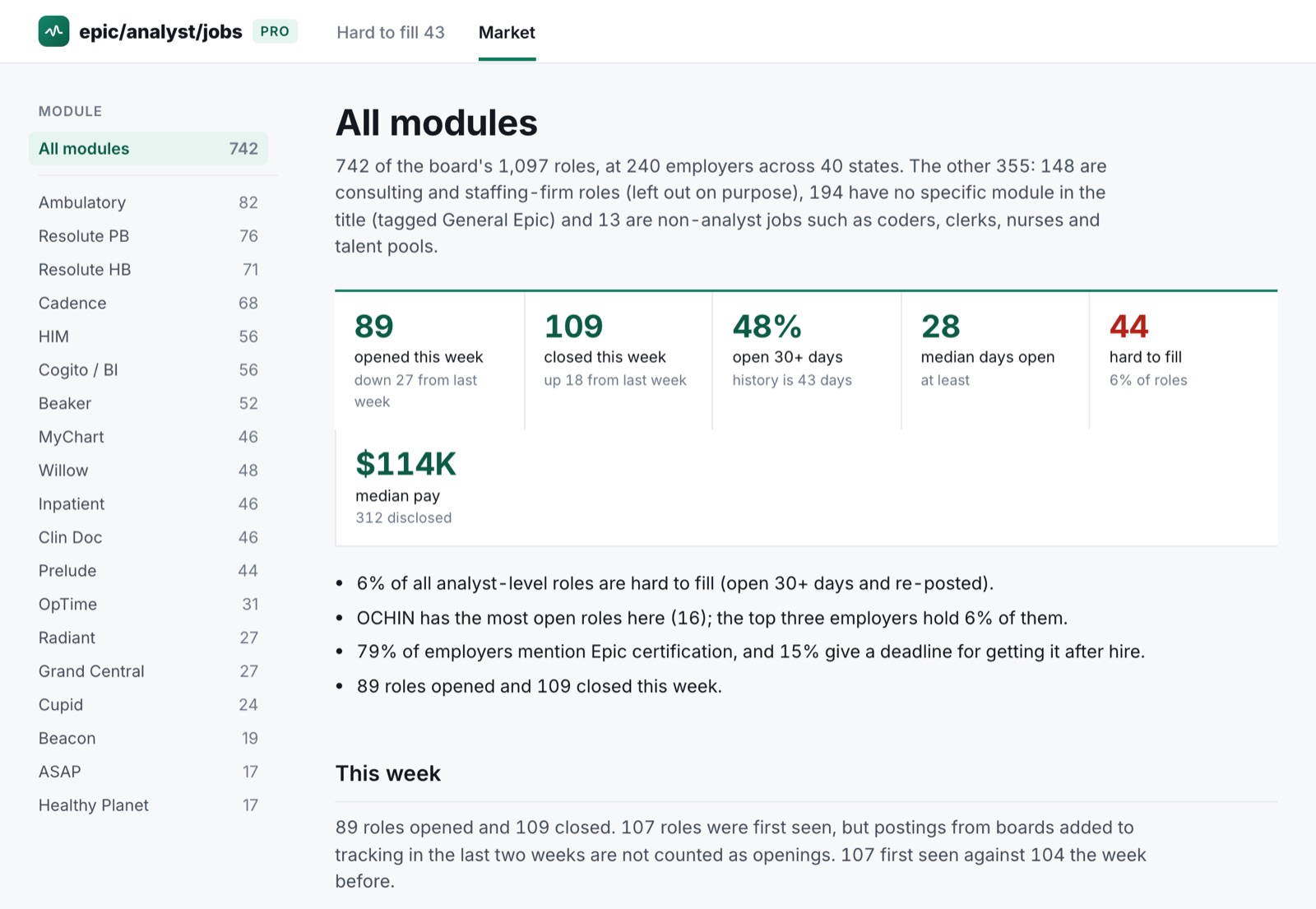Open the Prelude module
Viewport: 1316px width, 909px height.
pyautogui.click(x=148, y=571)
